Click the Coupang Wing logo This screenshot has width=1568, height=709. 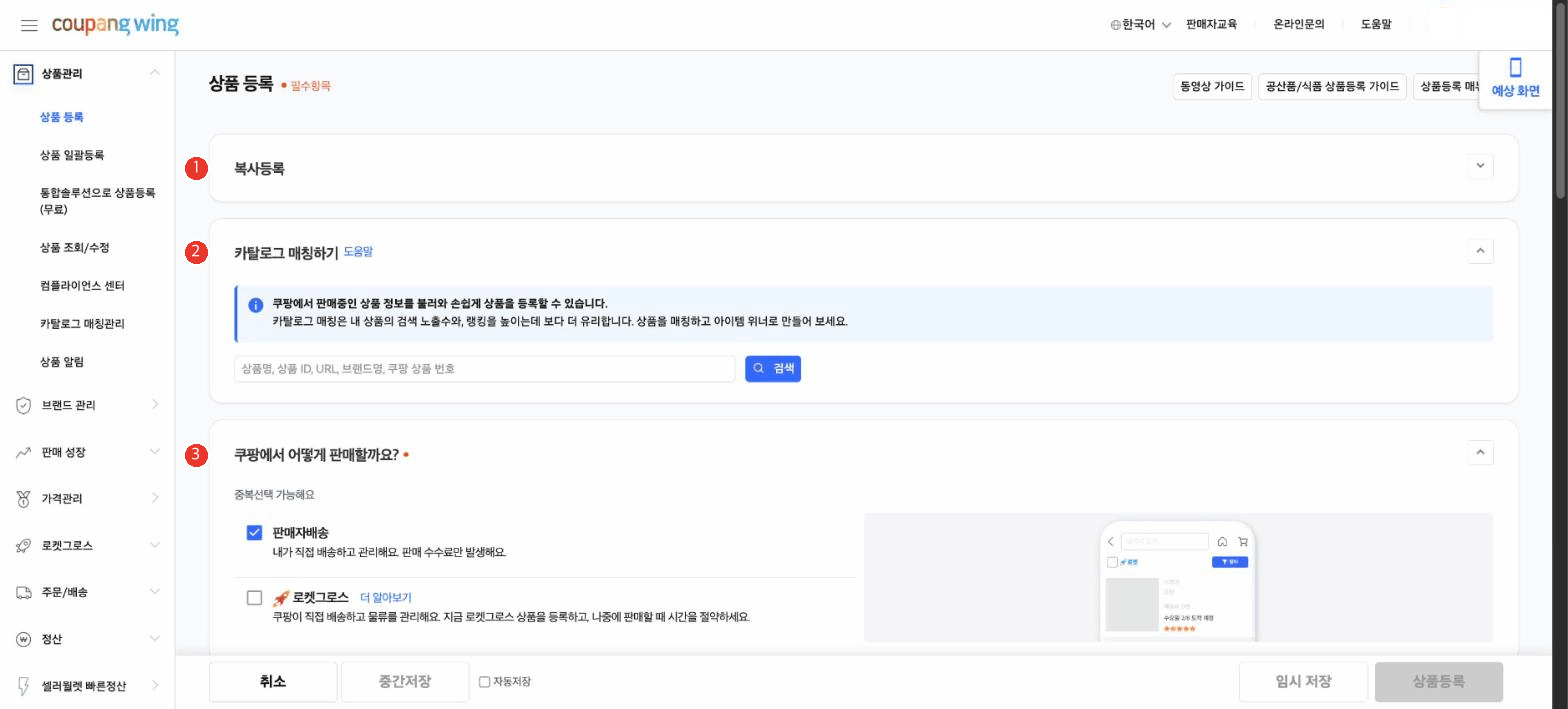[x=115, y=25]
